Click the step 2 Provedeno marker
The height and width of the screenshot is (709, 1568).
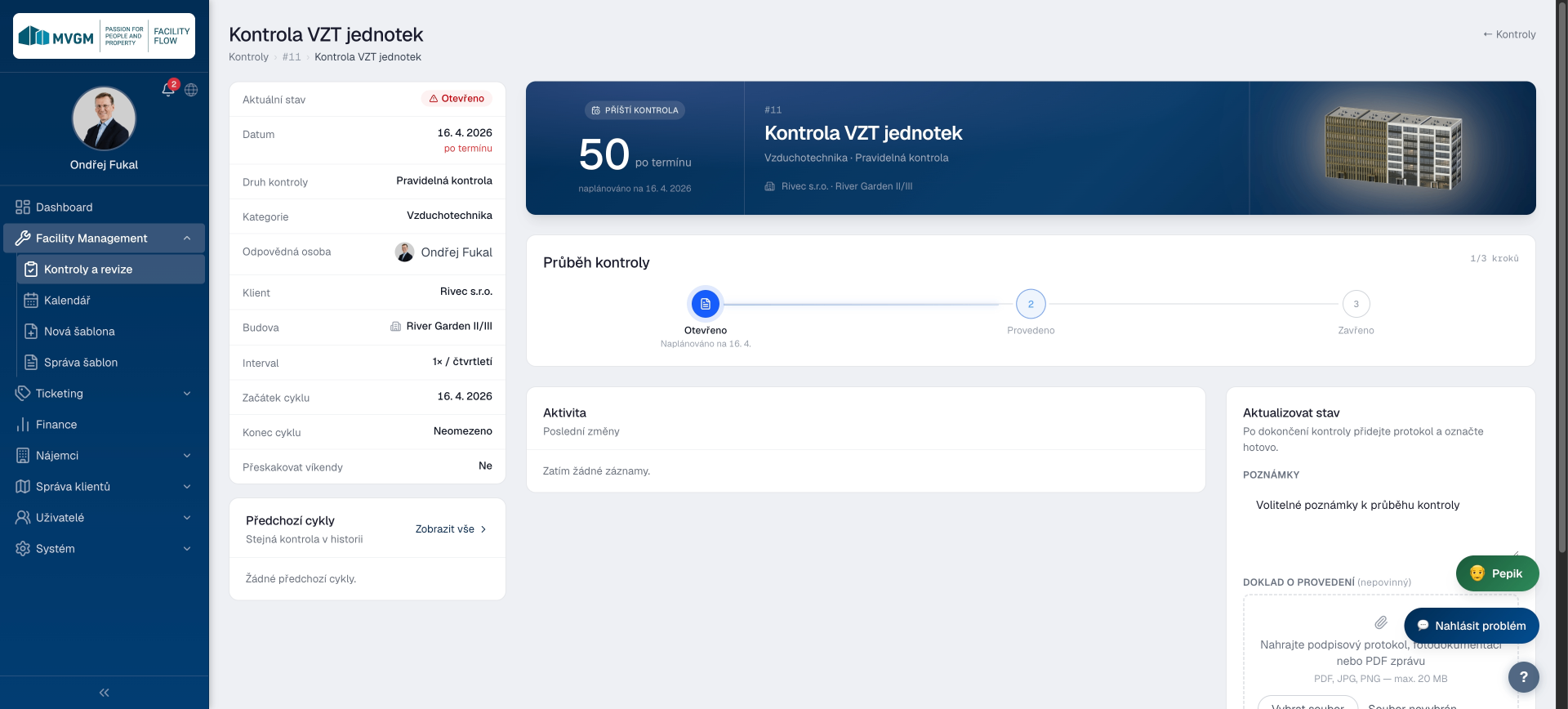tap(1031, 304)
